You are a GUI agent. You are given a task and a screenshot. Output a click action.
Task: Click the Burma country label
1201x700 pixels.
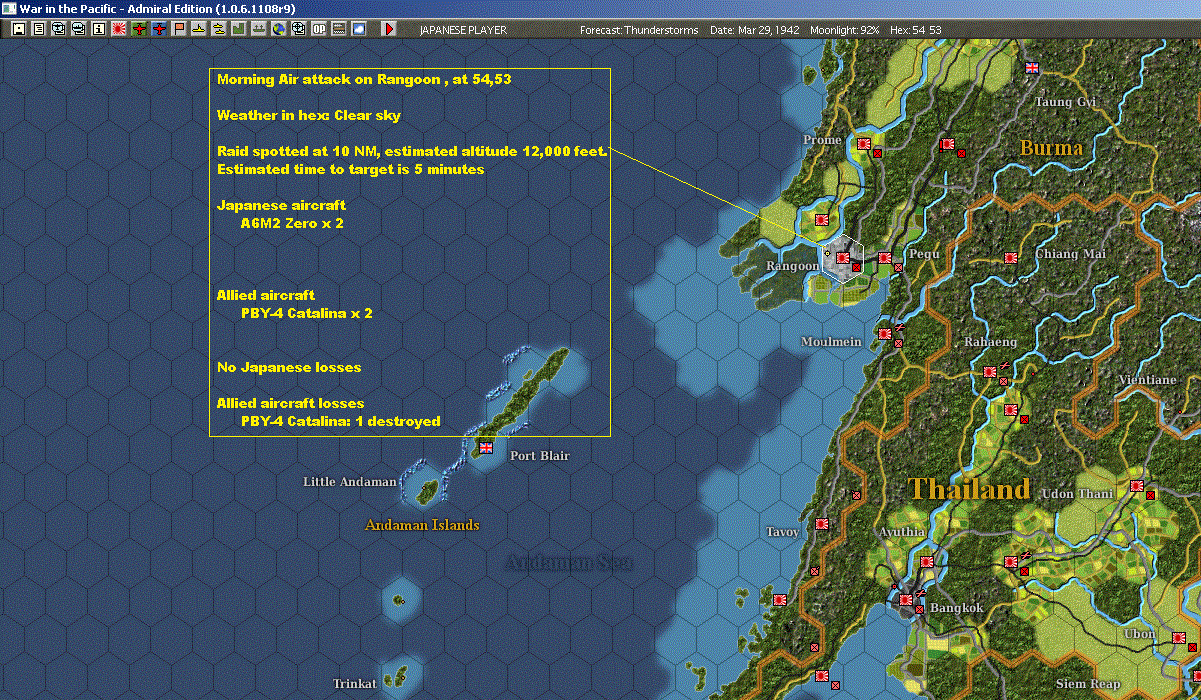[x=1051, y=148]
